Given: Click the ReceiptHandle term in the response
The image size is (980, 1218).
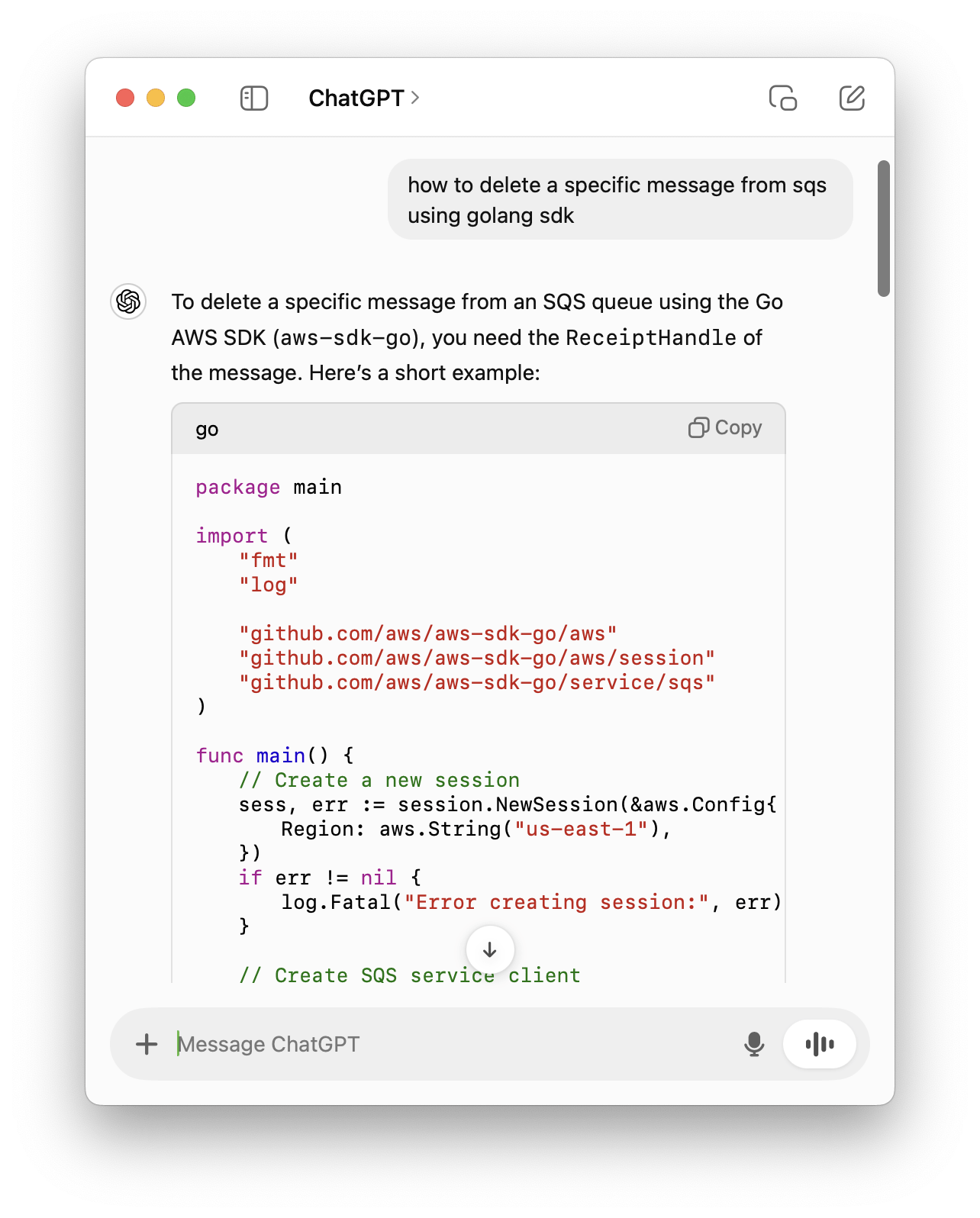Looking at the screenshot, I should pyautogui.click(x=651, y=338).
